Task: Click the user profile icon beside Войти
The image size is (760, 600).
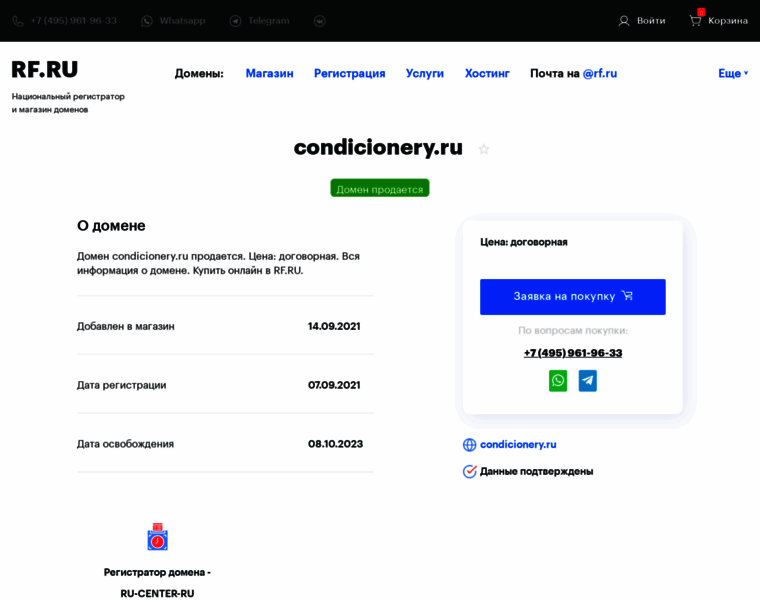Action: pyautogui.click(x=624, y=21)
